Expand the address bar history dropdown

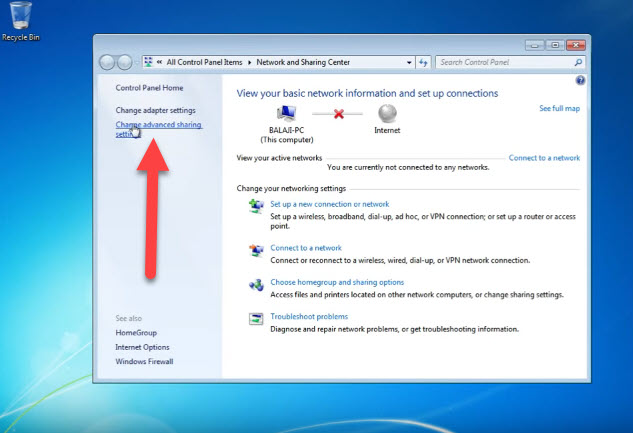pyautogui.click(x=409, y=63)
